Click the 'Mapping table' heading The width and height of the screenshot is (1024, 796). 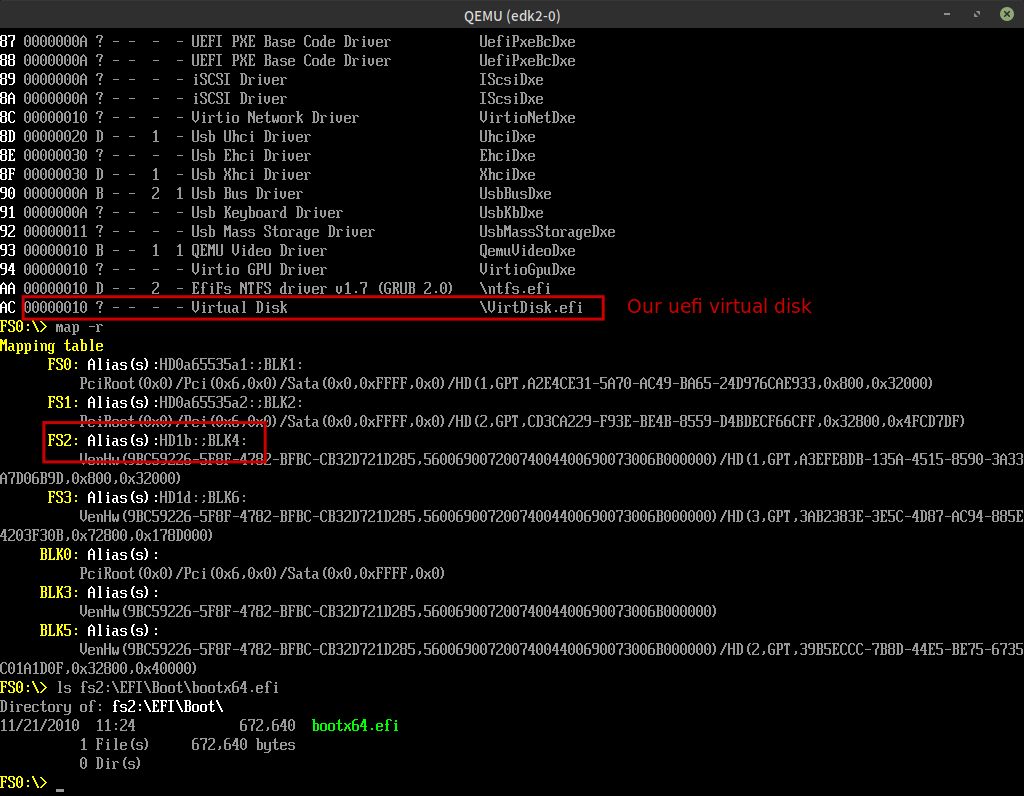pyautogui.click(x=51, y=346)
